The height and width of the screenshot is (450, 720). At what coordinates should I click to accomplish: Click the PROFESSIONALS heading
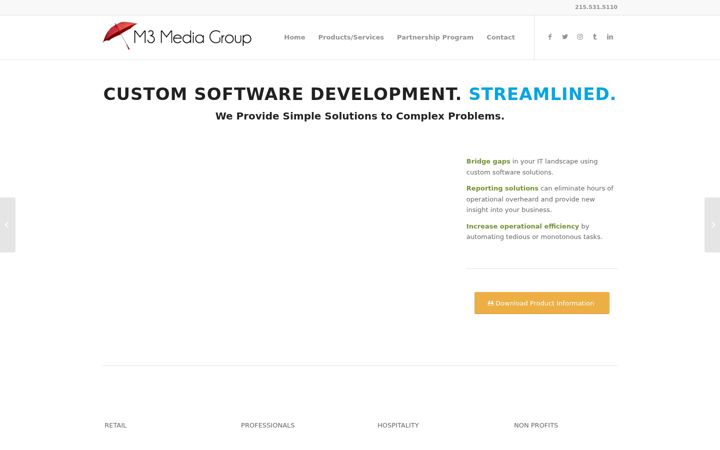(x=268, y=426)
